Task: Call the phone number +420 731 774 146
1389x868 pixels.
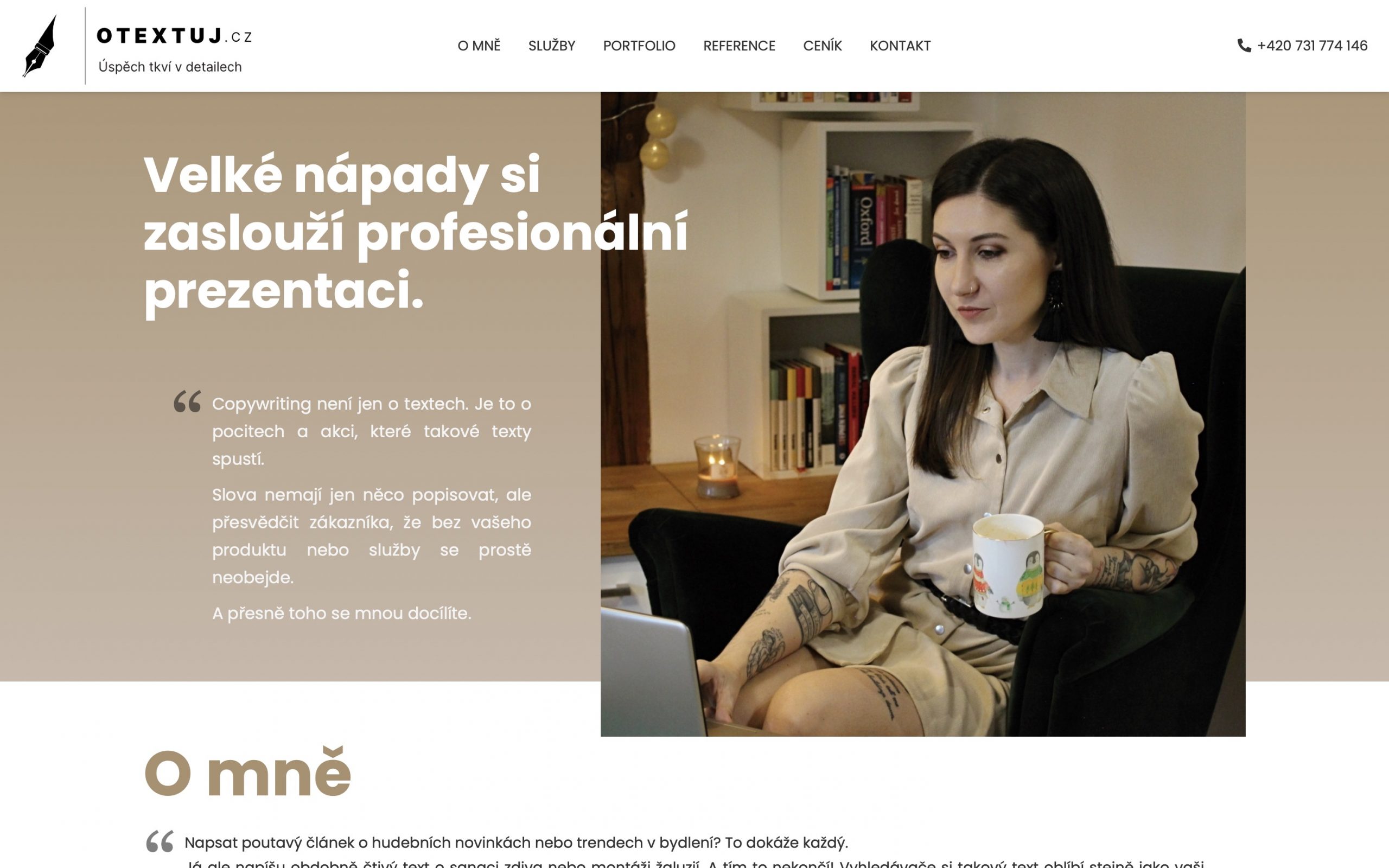Action: coord(1312,46)
